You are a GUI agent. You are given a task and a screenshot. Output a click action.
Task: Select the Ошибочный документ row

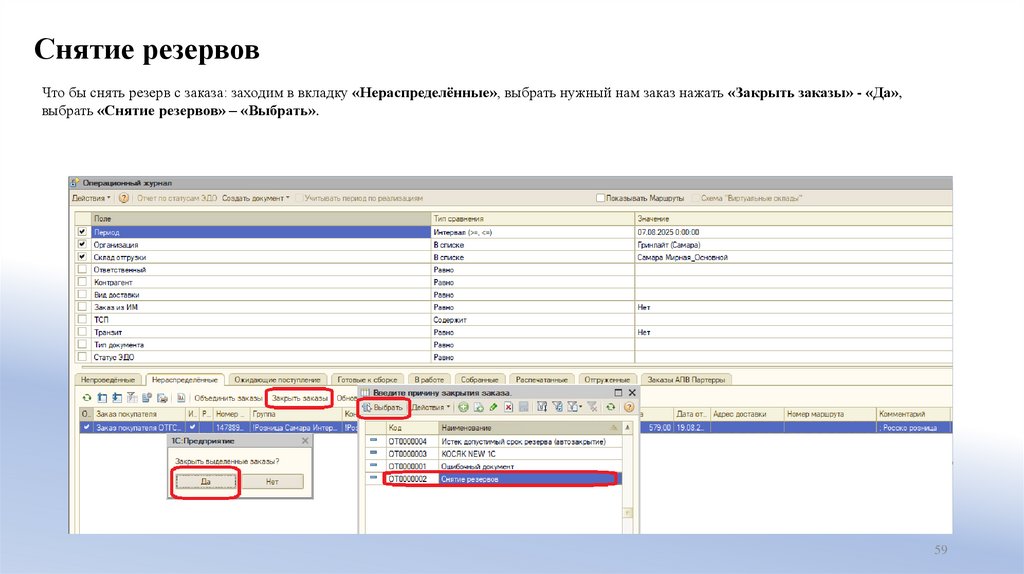(x=493, y=466)
